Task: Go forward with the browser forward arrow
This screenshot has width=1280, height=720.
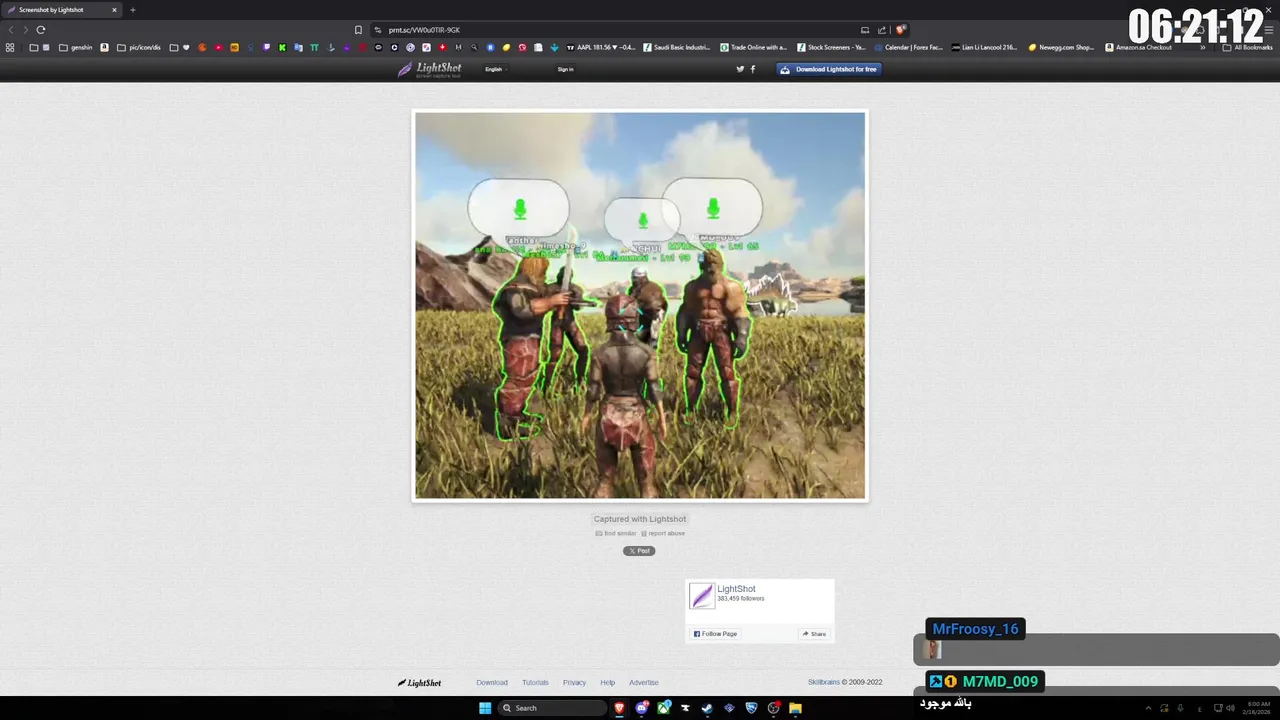Action: click(x=25, y=30)
